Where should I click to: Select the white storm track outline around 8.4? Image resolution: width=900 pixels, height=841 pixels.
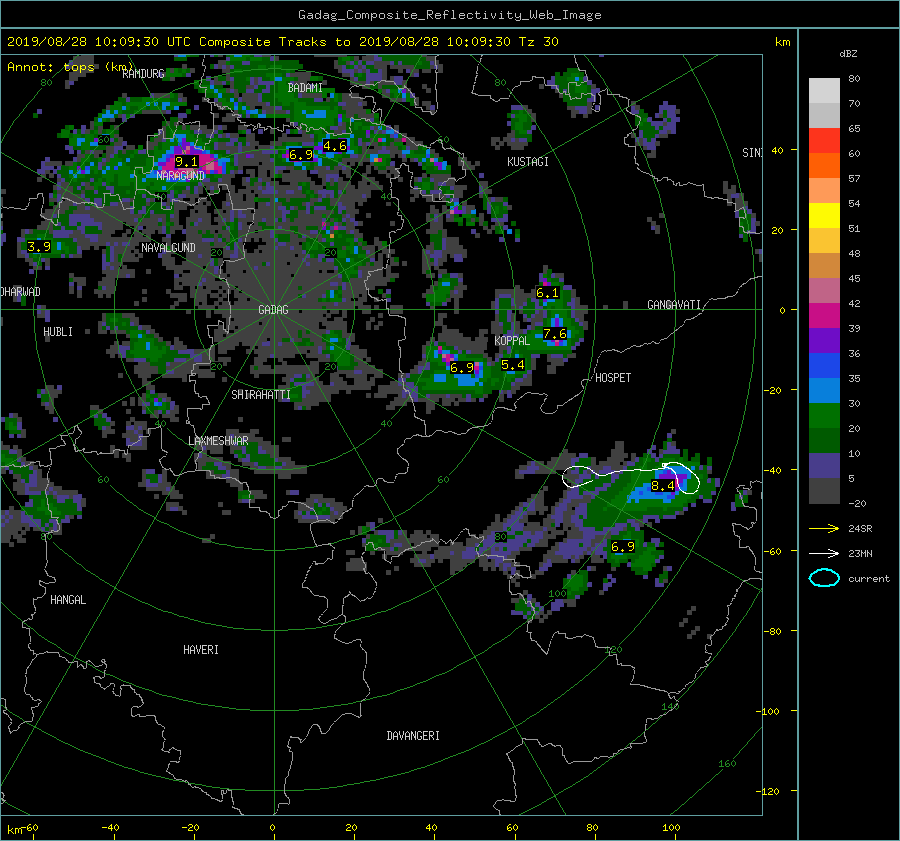coord(631,476)
